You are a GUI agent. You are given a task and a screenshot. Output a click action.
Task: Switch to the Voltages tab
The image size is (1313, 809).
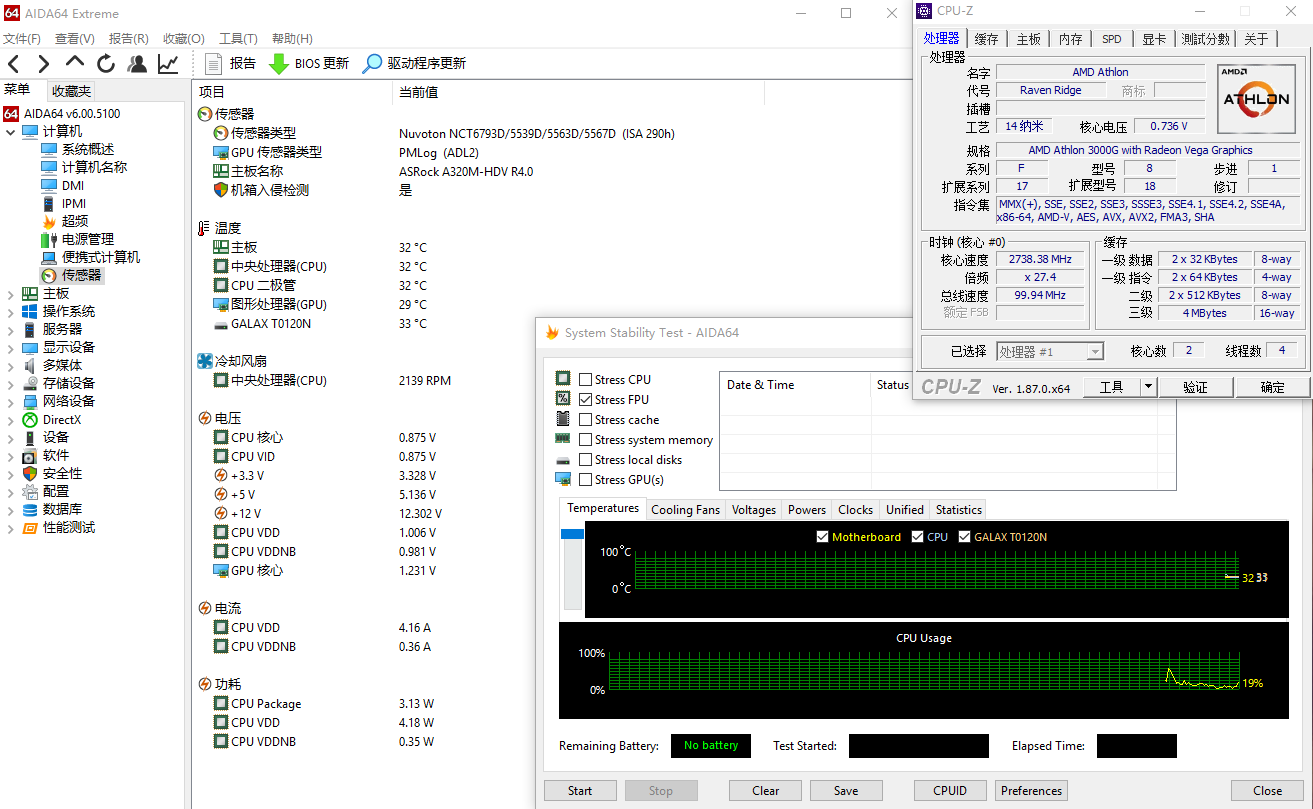tap(753, 510)
